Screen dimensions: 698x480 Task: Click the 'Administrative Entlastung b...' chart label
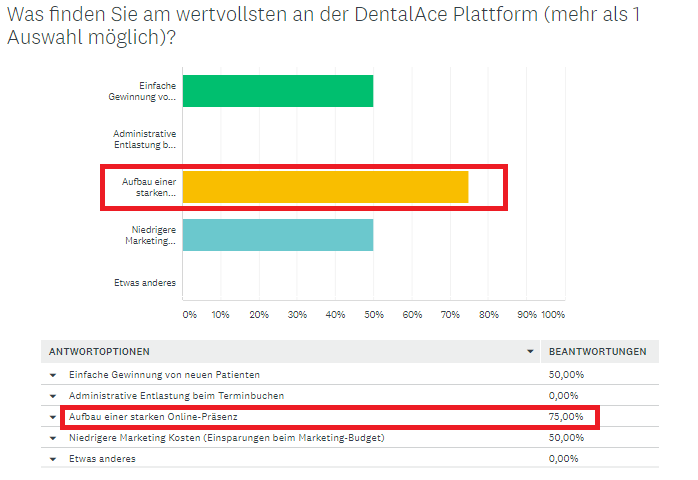click(145, 139)
